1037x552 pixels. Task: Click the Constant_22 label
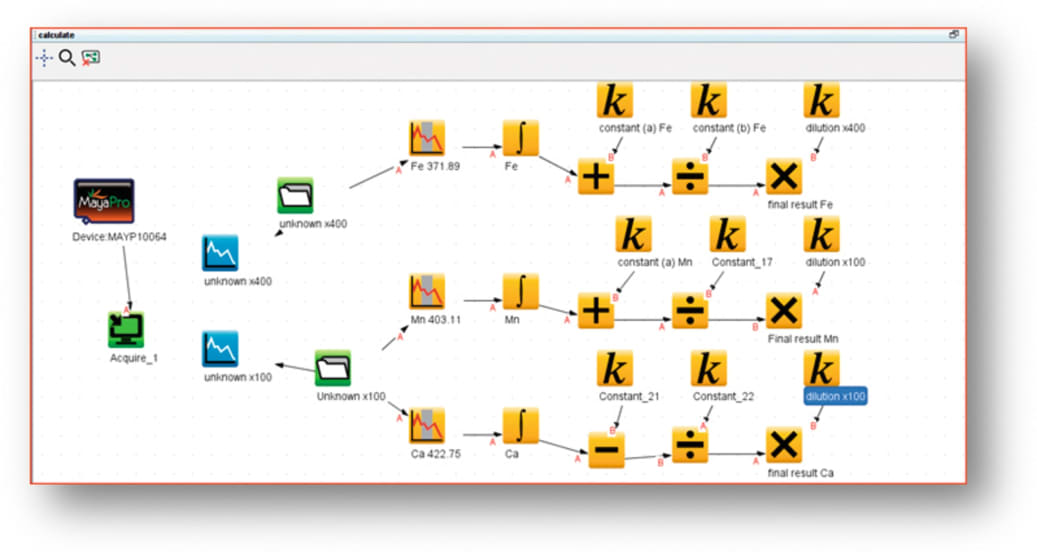pyautogui.click(x=723, y=397)
